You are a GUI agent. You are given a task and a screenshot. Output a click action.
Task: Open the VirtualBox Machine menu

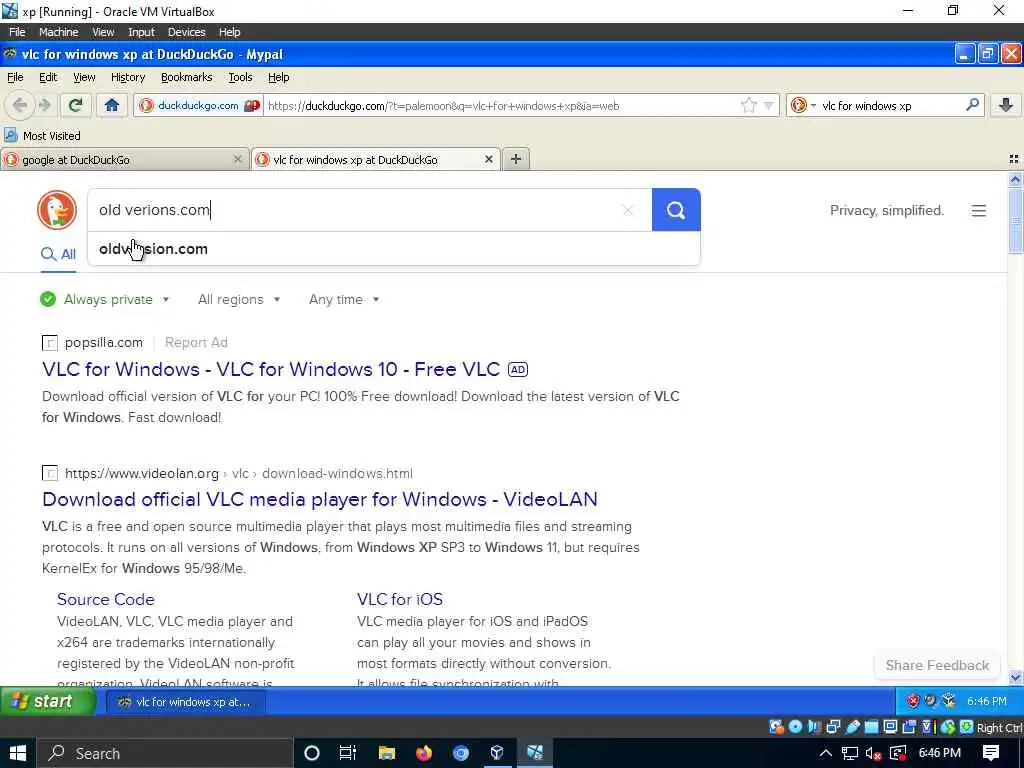click(x=58, y=32)
